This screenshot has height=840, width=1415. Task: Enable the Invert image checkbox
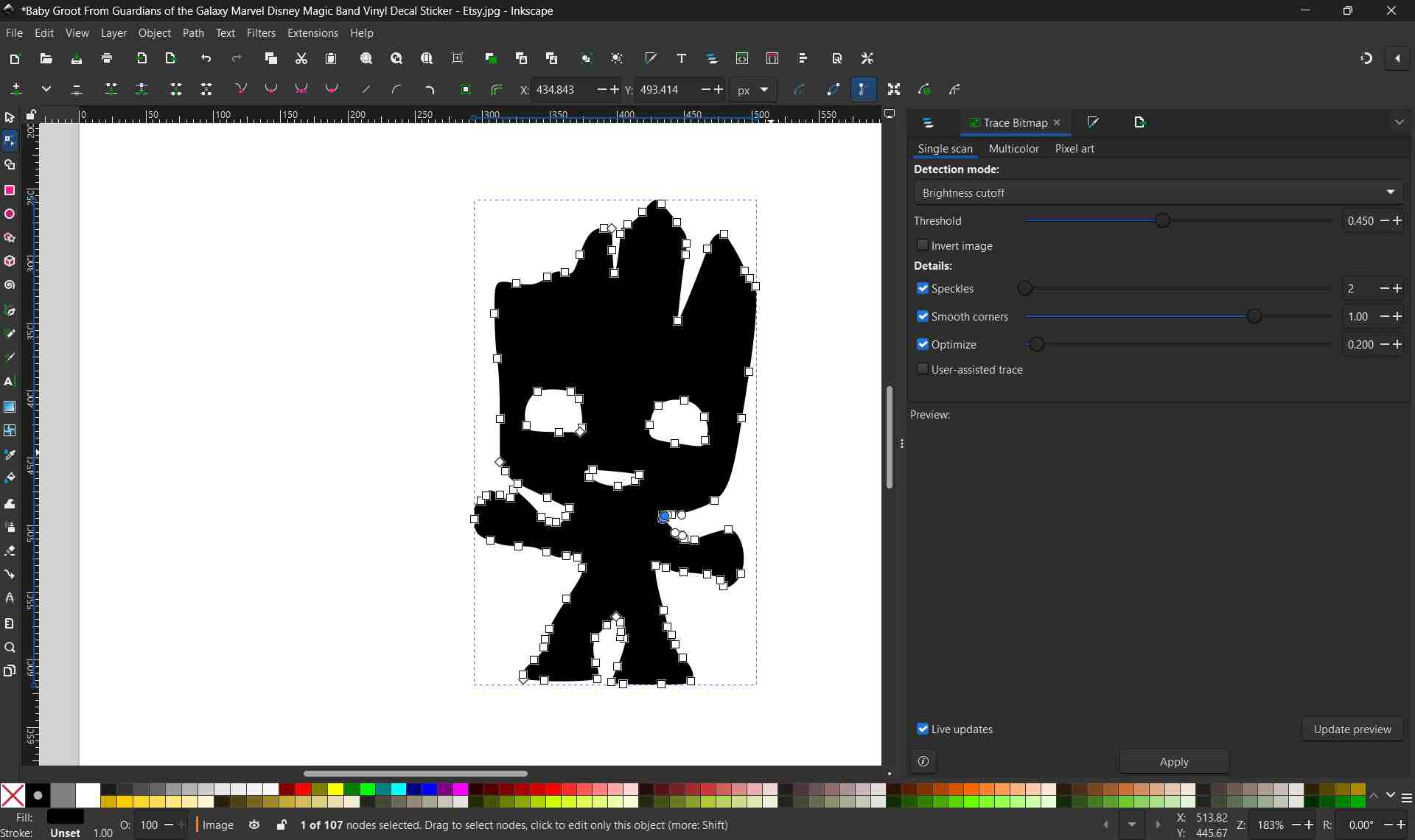[922, 245]
